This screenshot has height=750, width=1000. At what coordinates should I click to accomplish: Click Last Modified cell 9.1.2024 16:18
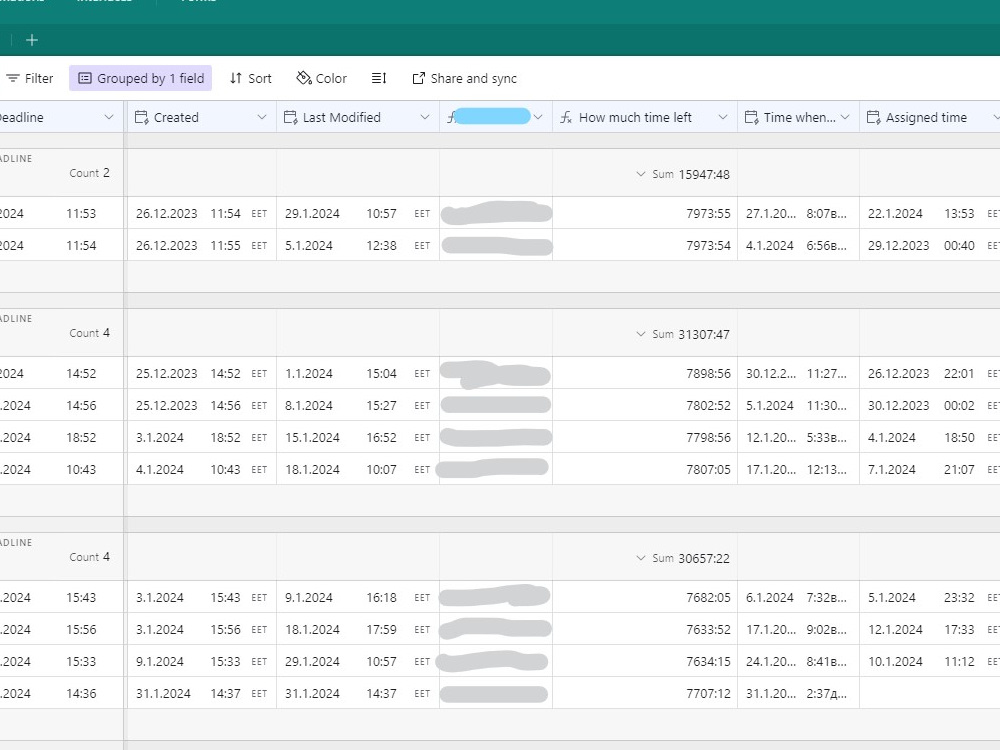[358, 597]
